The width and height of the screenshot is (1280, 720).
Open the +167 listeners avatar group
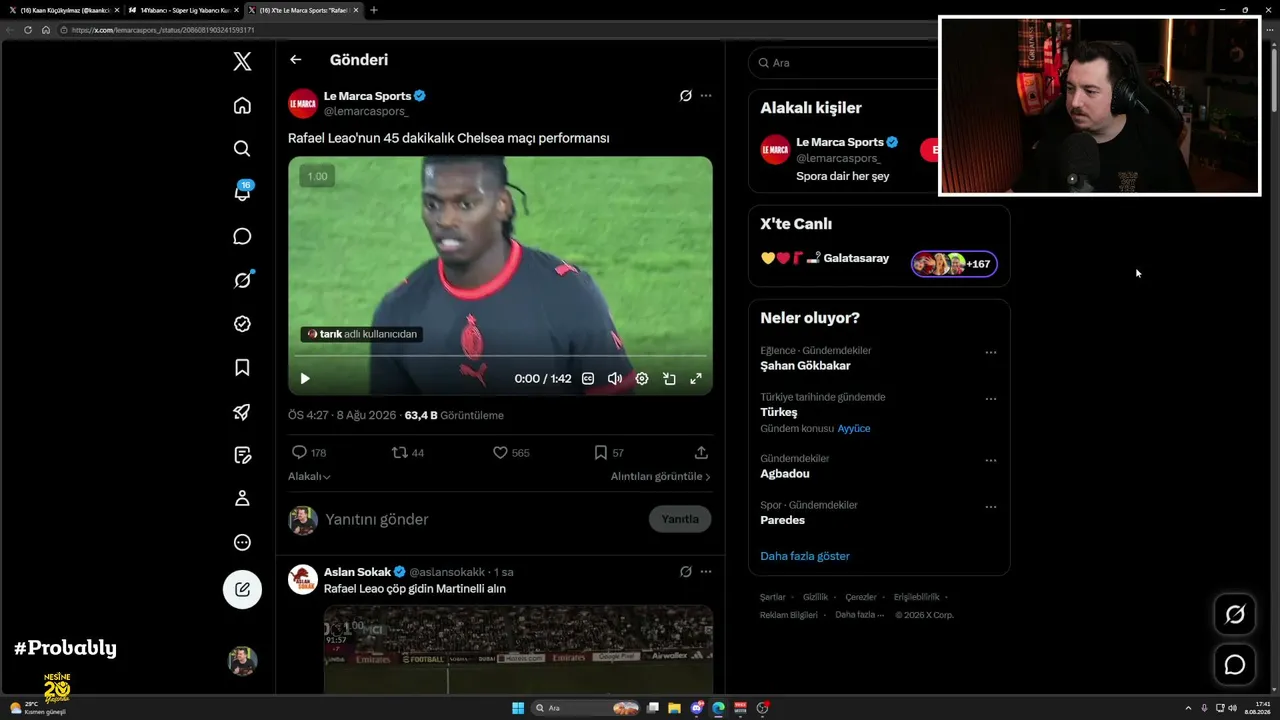tap(954, 264)
